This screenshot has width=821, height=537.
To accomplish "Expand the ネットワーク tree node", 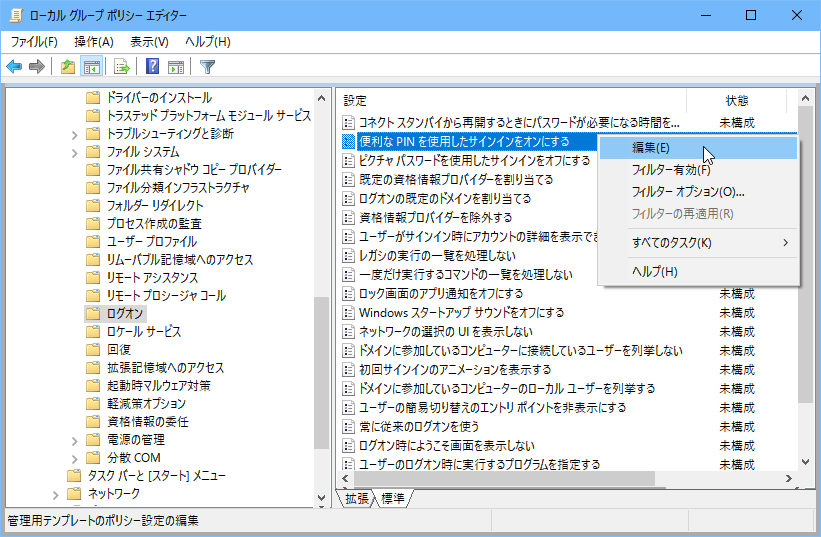I will [x=56, y=495].
